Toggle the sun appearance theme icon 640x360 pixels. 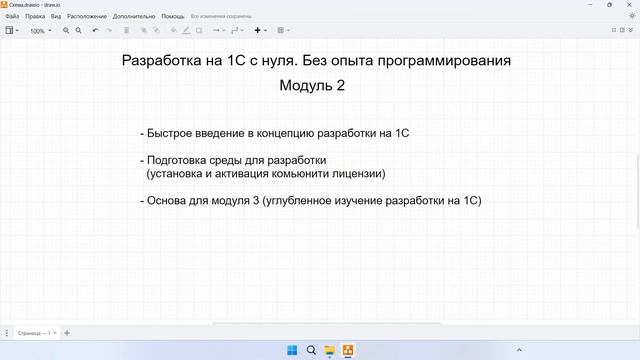(x=632, y=16)
